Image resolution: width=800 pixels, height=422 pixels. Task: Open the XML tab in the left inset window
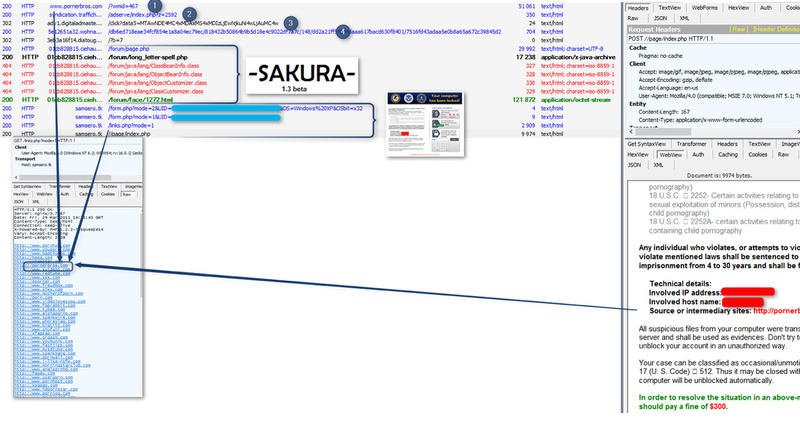[x=36, y=202]
